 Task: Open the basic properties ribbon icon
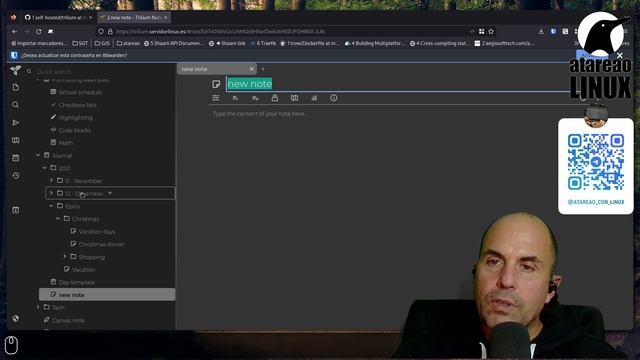[216, 98]
